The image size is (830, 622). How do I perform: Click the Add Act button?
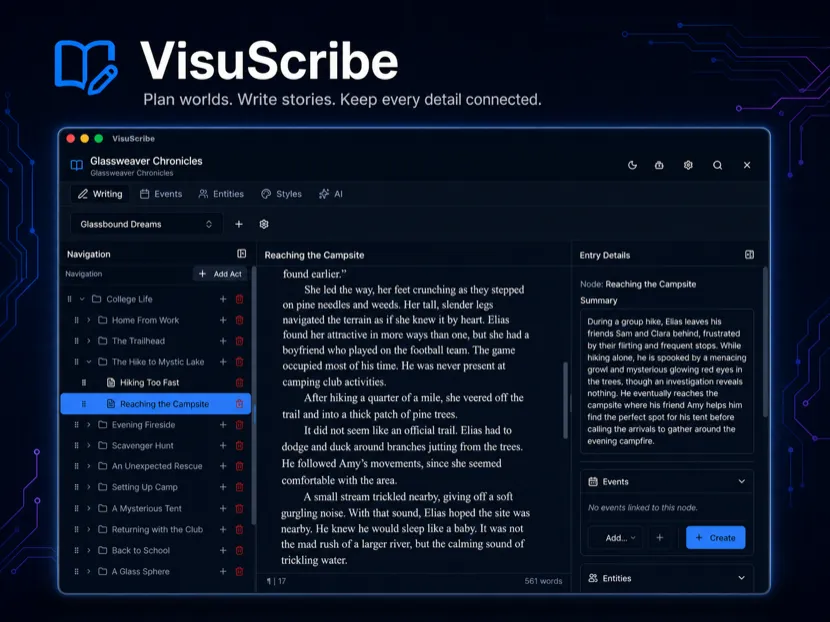coord(220,274)
